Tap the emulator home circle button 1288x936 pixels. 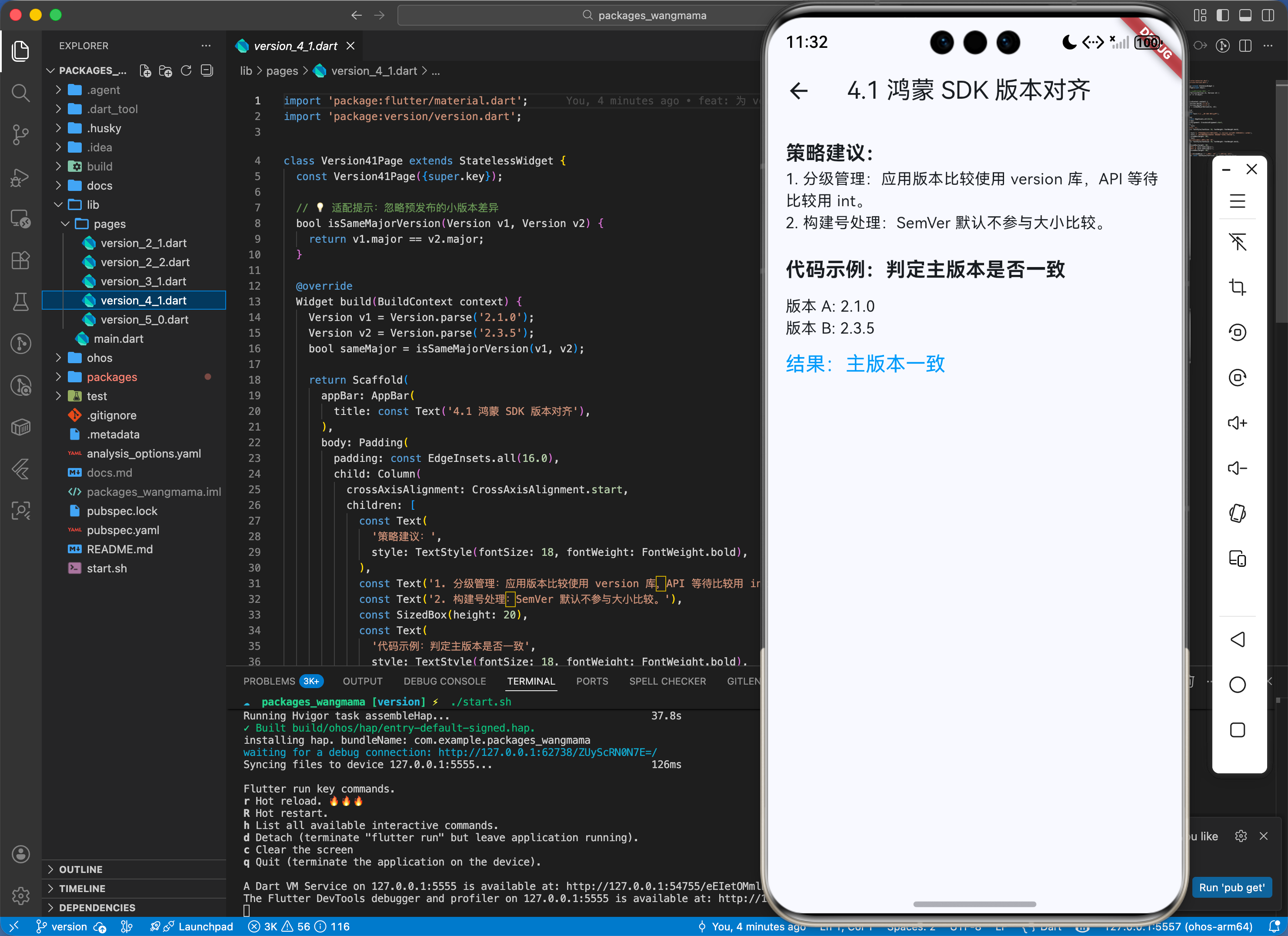(1237, 685)
